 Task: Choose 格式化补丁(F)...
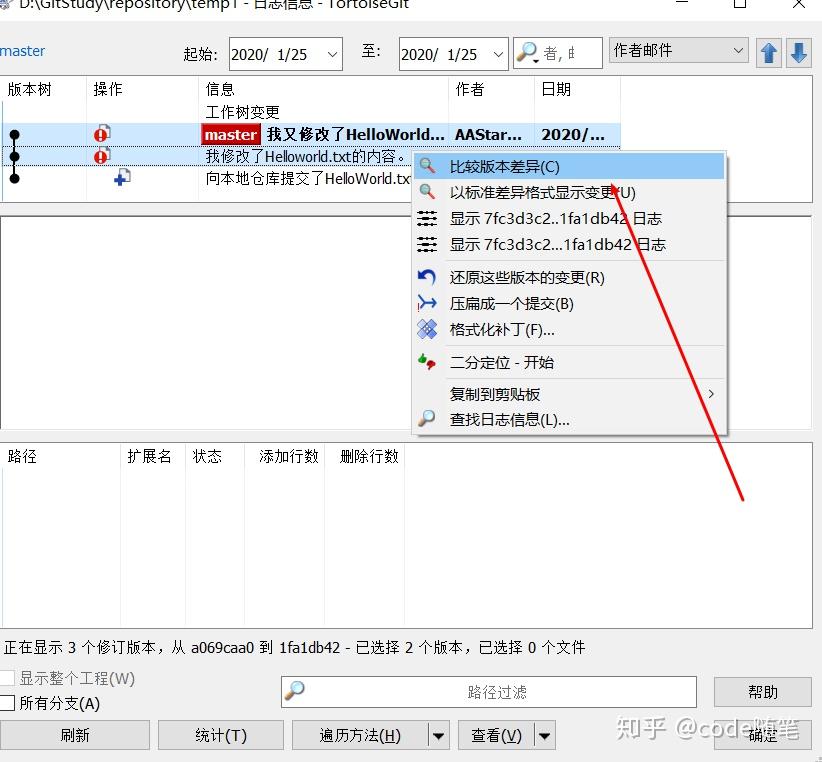[x=569, y=330]
